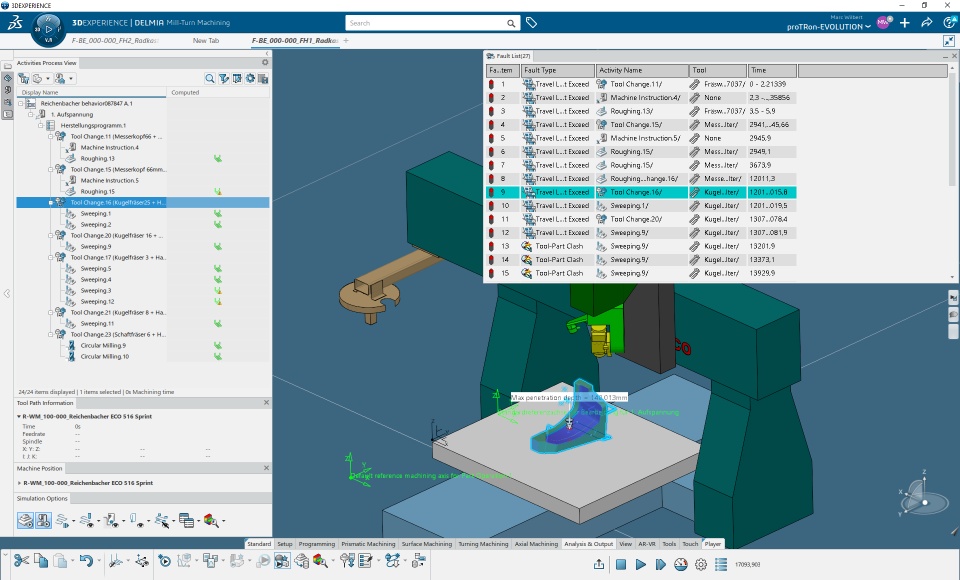
Task: Open the add (plus) menu in top bar
Action: [905, 23]
